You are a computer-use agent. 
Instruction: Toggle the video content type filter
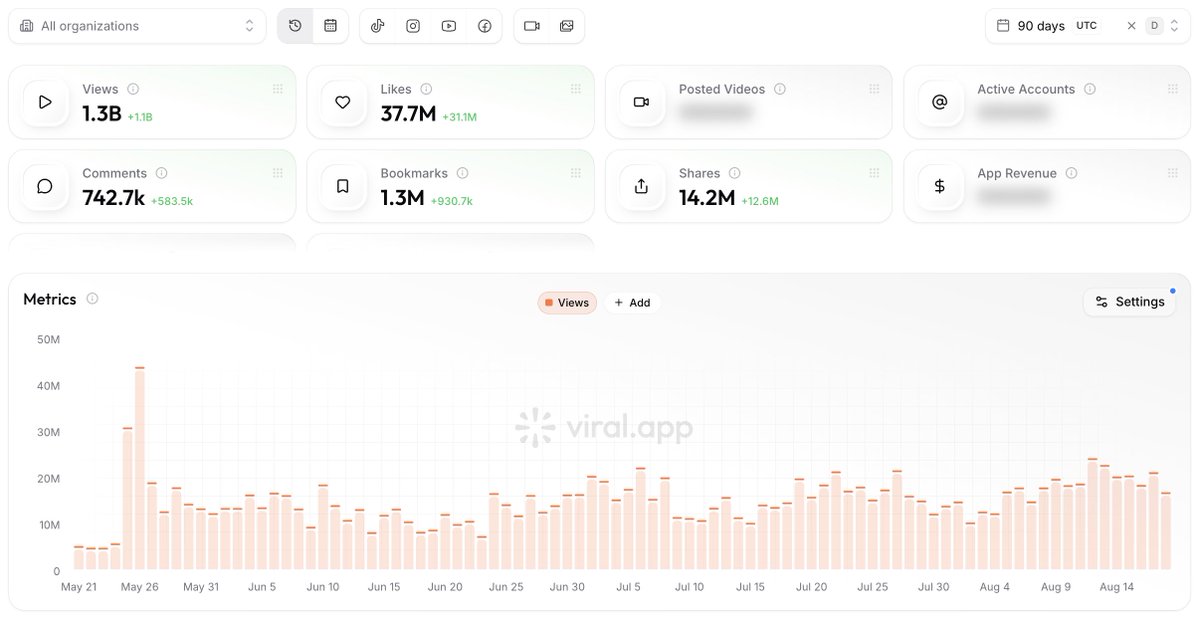point(531,26)
